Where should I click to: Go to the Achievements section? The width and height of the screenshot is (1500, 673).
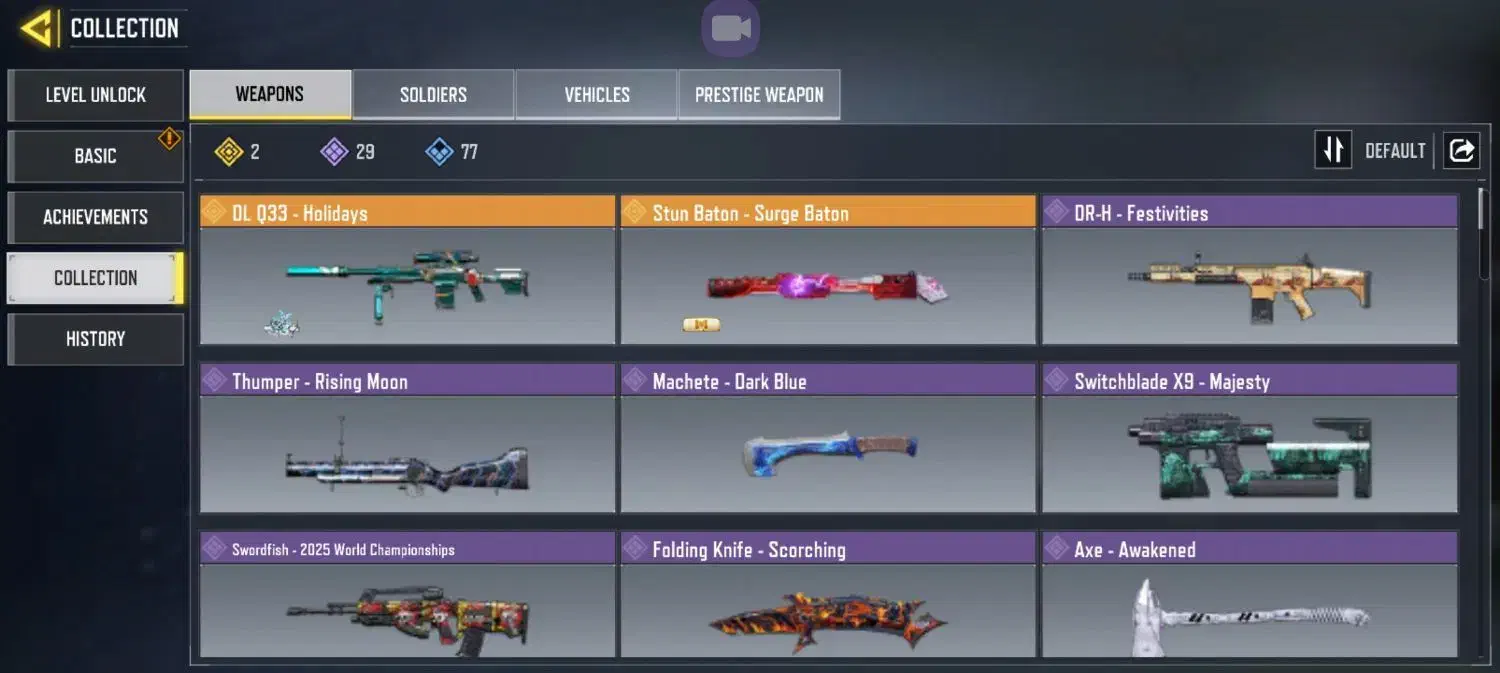tap(96, 217)
